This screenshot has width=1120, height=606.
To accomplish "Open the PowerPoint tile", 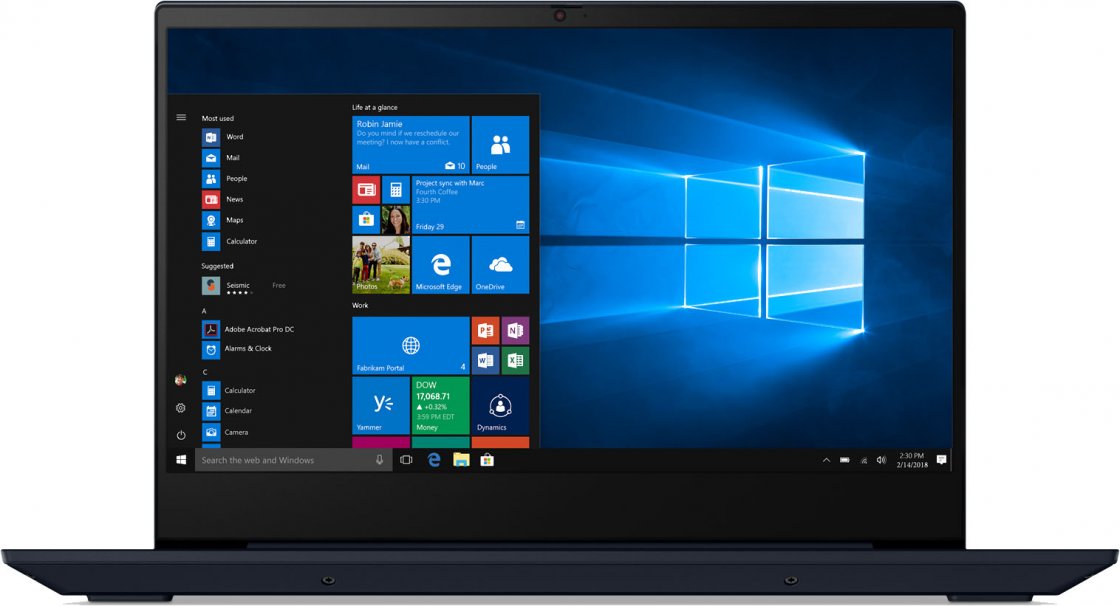I will coord(486,331).
